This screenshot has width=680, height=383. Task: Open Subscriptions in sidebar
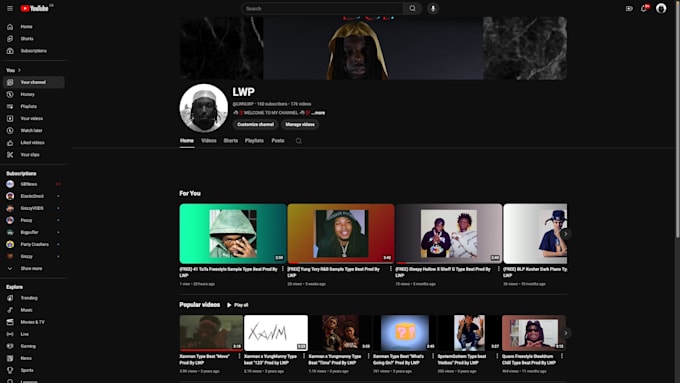tap(34, 51)
